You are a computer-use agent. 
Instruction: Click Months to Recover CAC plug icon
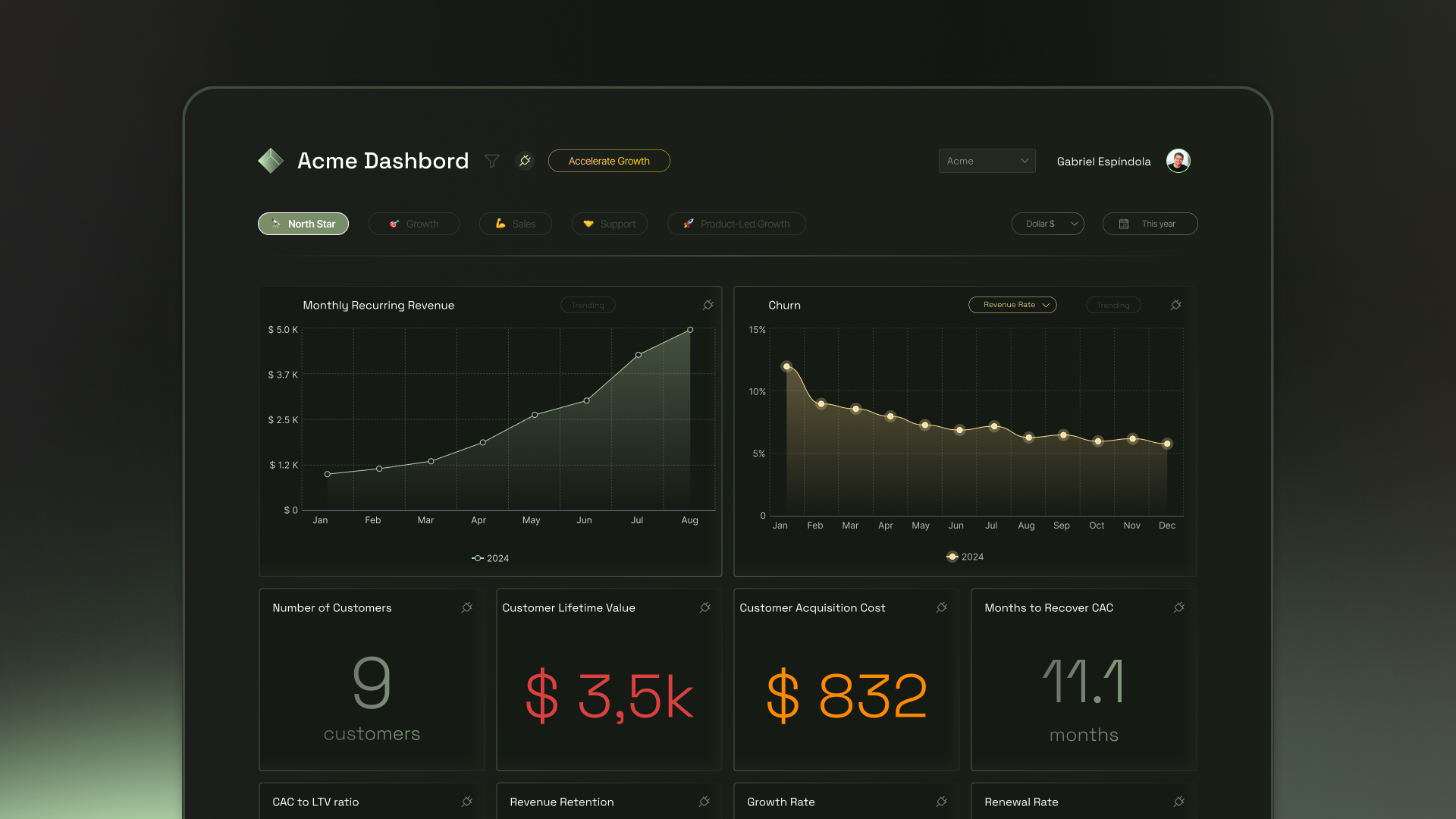tap(1179, 607)
